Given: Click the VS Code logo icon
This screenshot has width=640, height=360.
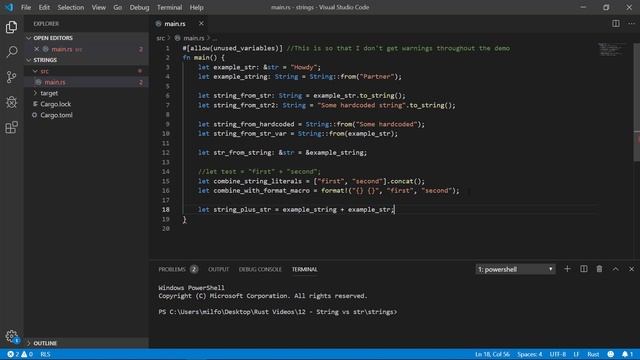Looking at the screenshot, I should tap(9, 7).
